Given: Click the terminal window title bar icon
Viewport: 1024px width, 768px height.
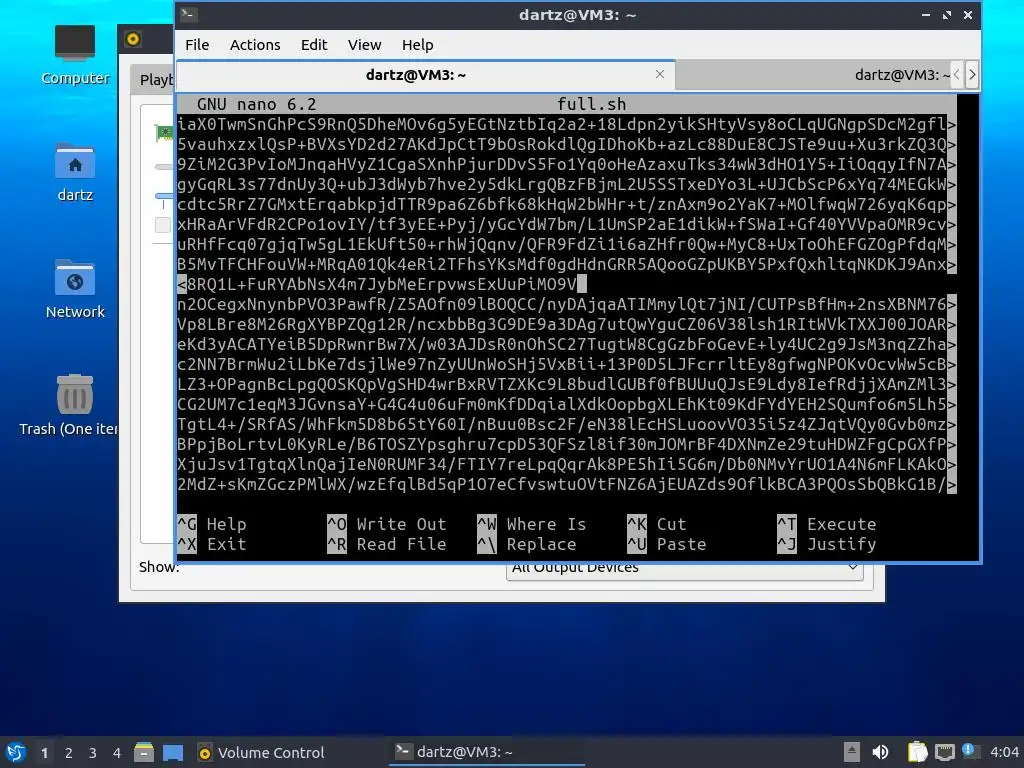Looking at the screenshot, I should point(189,14).
